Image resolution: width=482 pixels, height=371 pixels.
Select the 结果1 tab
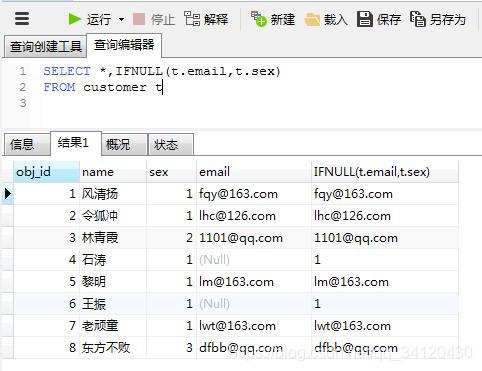tap(76, 143)
